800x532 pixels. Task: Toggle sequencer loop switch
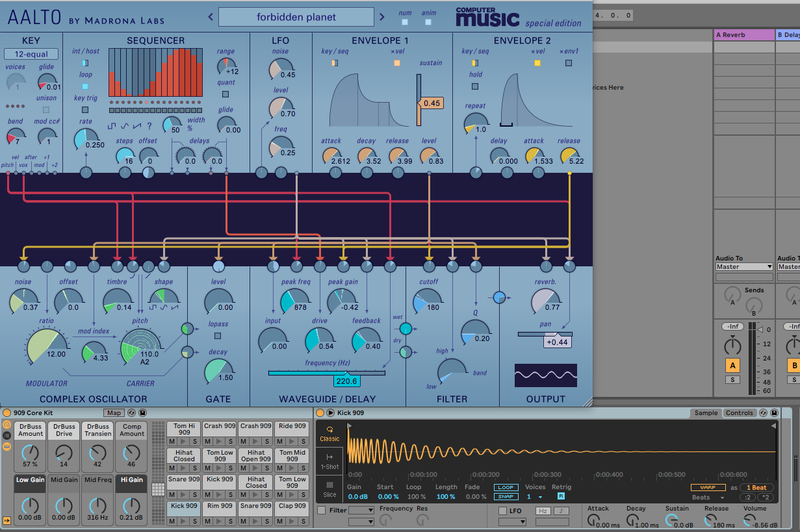(x=85, y=86)
